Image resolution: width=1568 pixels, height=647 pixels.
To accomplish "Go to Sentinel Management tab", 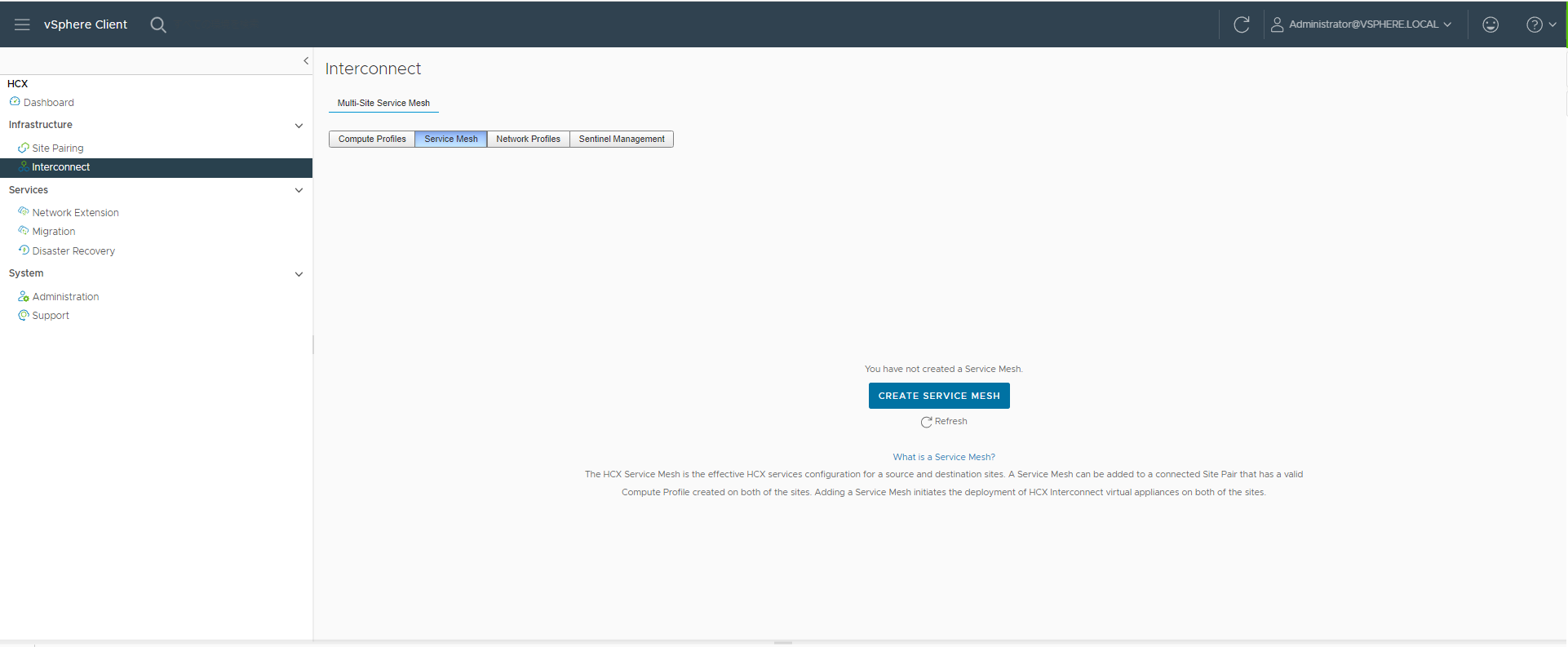I will 622,139.
